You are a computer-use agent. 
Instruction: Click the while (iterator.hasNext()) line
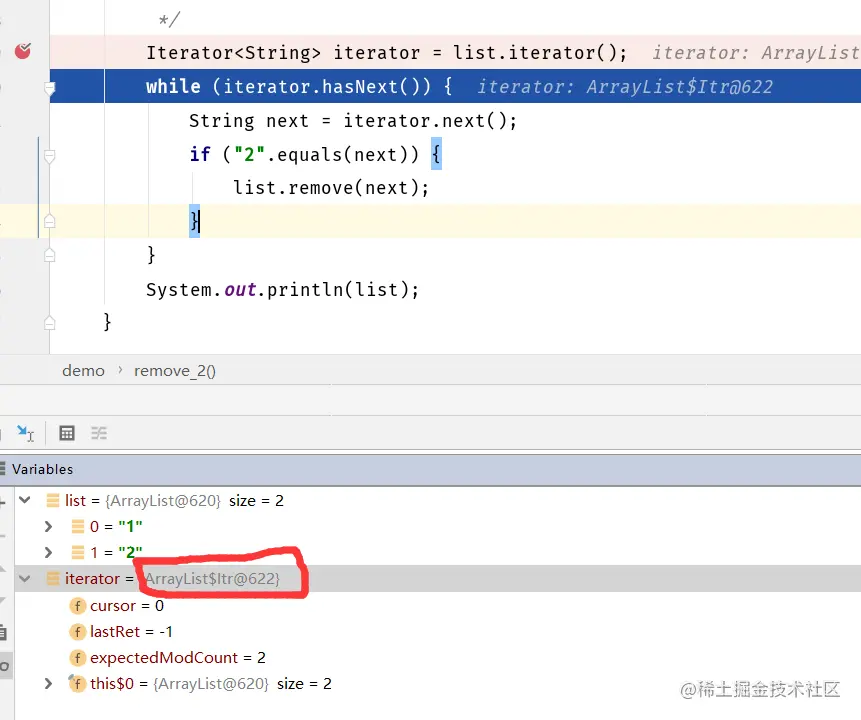pos(299,86)
